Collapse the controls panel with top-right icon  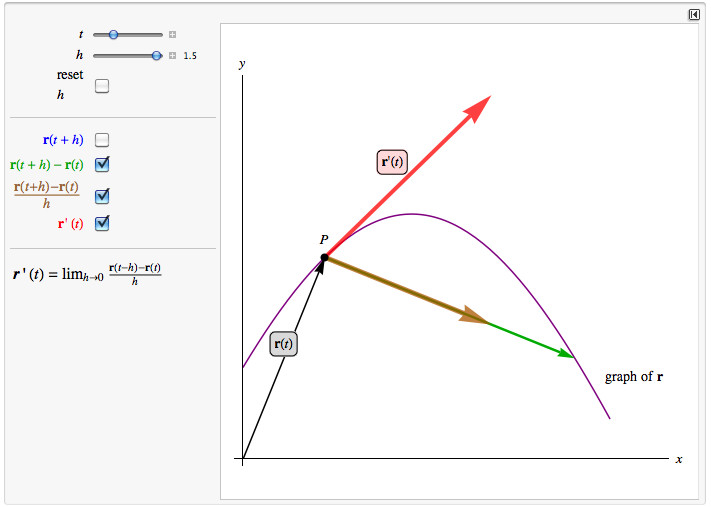tap(694, 15)
